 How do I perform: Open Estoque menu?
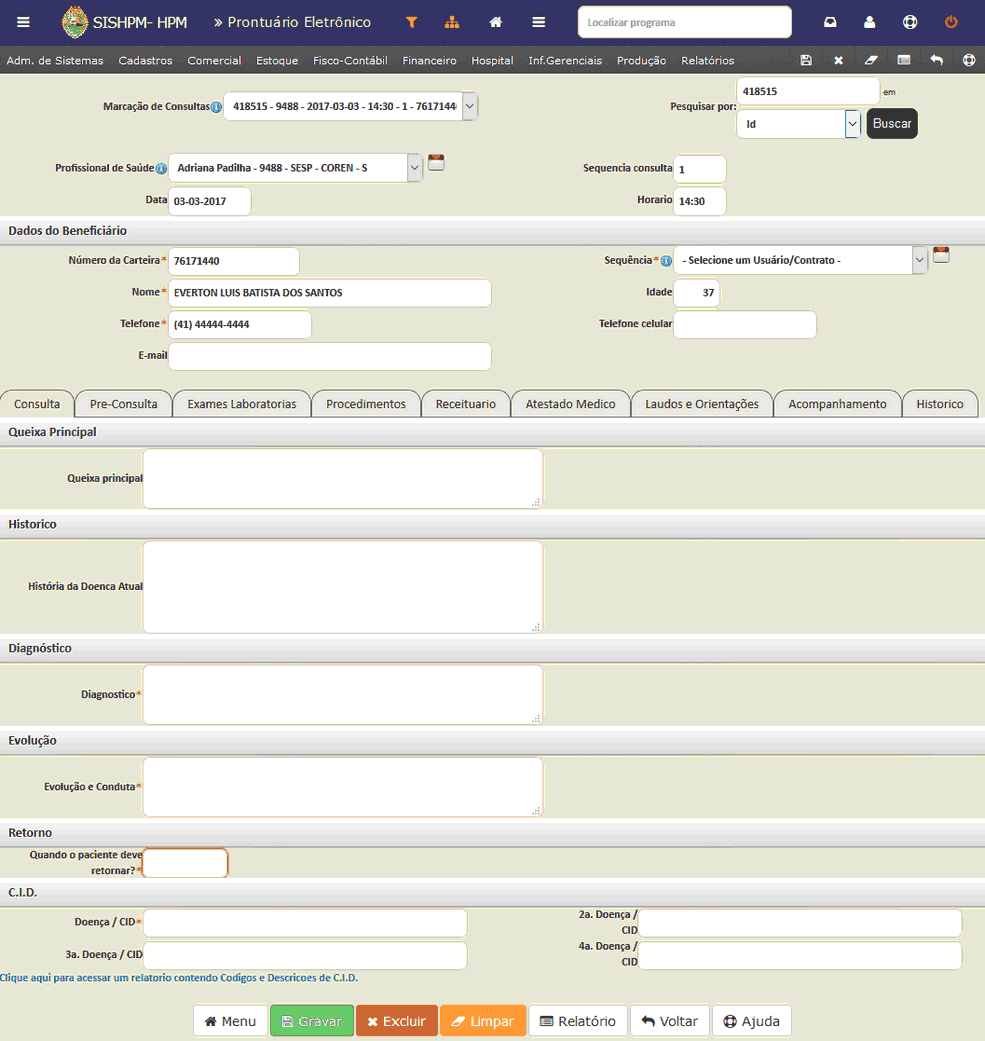[x=277, y=60]
